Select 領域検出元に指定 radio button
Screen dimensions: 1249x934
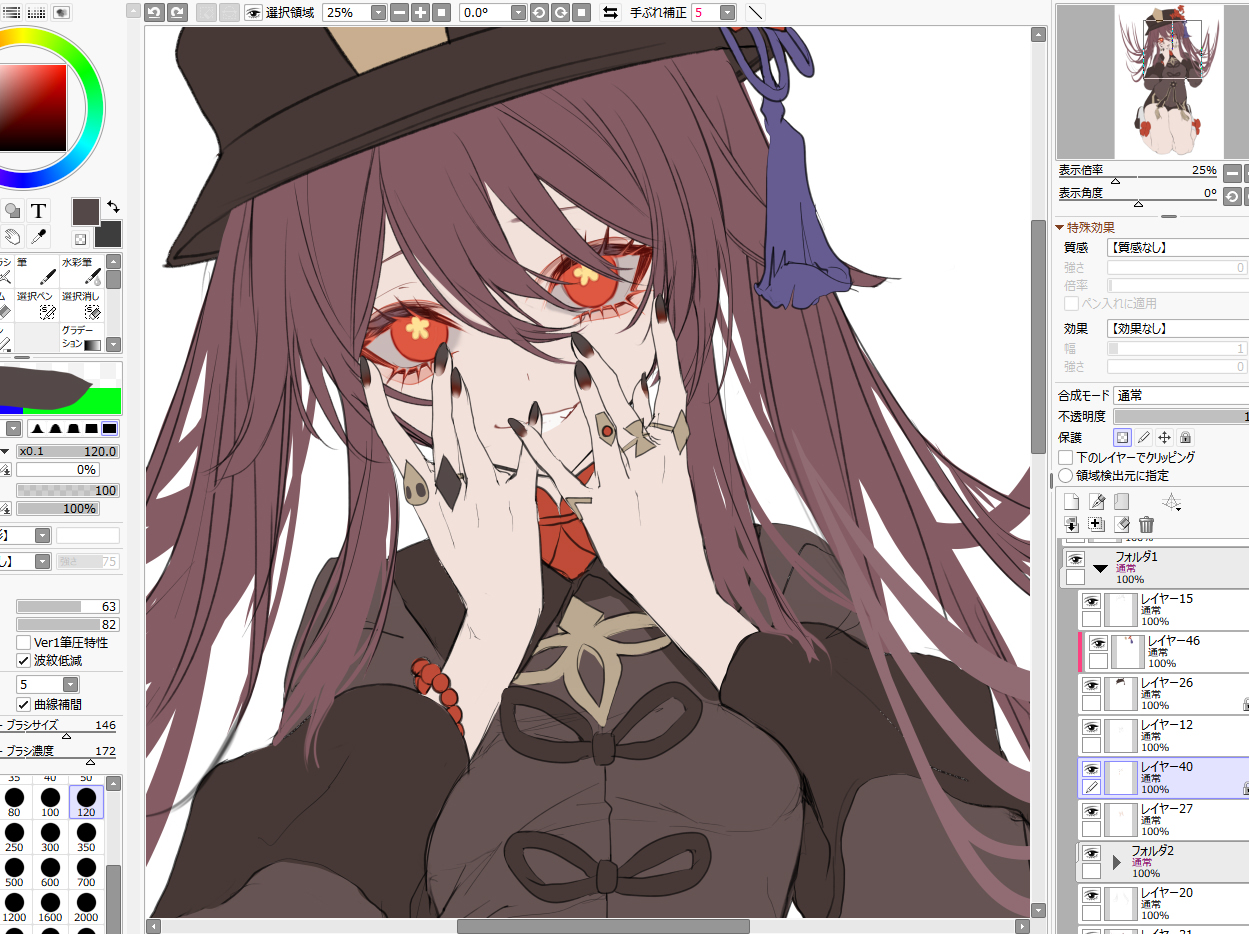[x=1066, y=476]
